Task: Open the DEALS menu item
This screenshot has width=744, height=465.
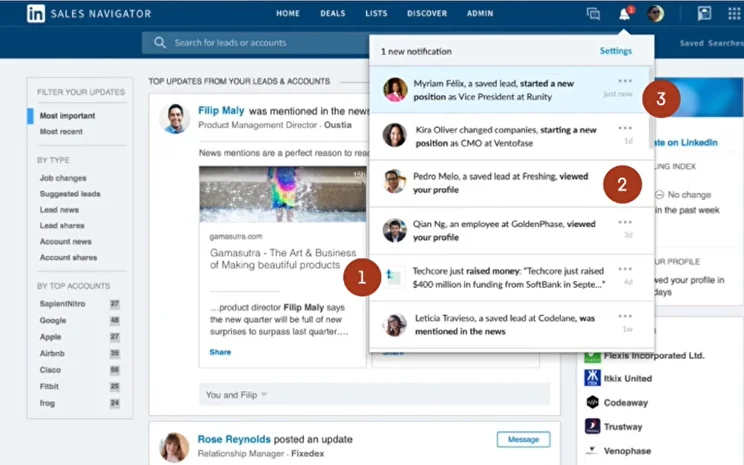Action: 333,13
